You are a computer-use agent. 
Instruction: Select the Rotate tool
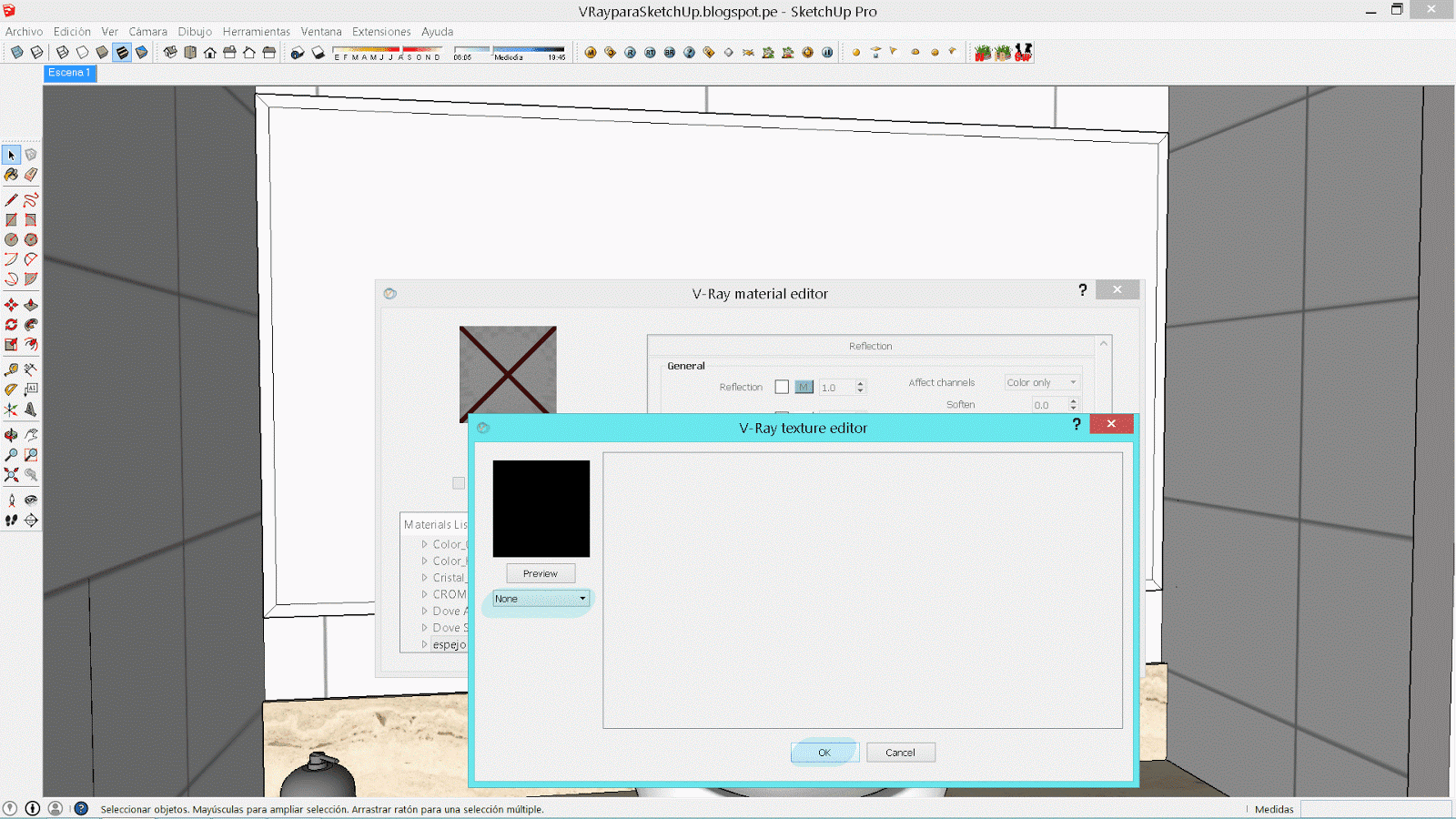click(x=11, y=324)
